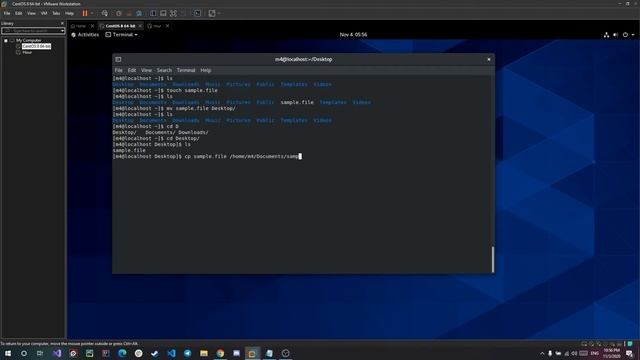640x360 pixels.
Task: Click the sample.file listing under Desktop
Action: [129, 150]
